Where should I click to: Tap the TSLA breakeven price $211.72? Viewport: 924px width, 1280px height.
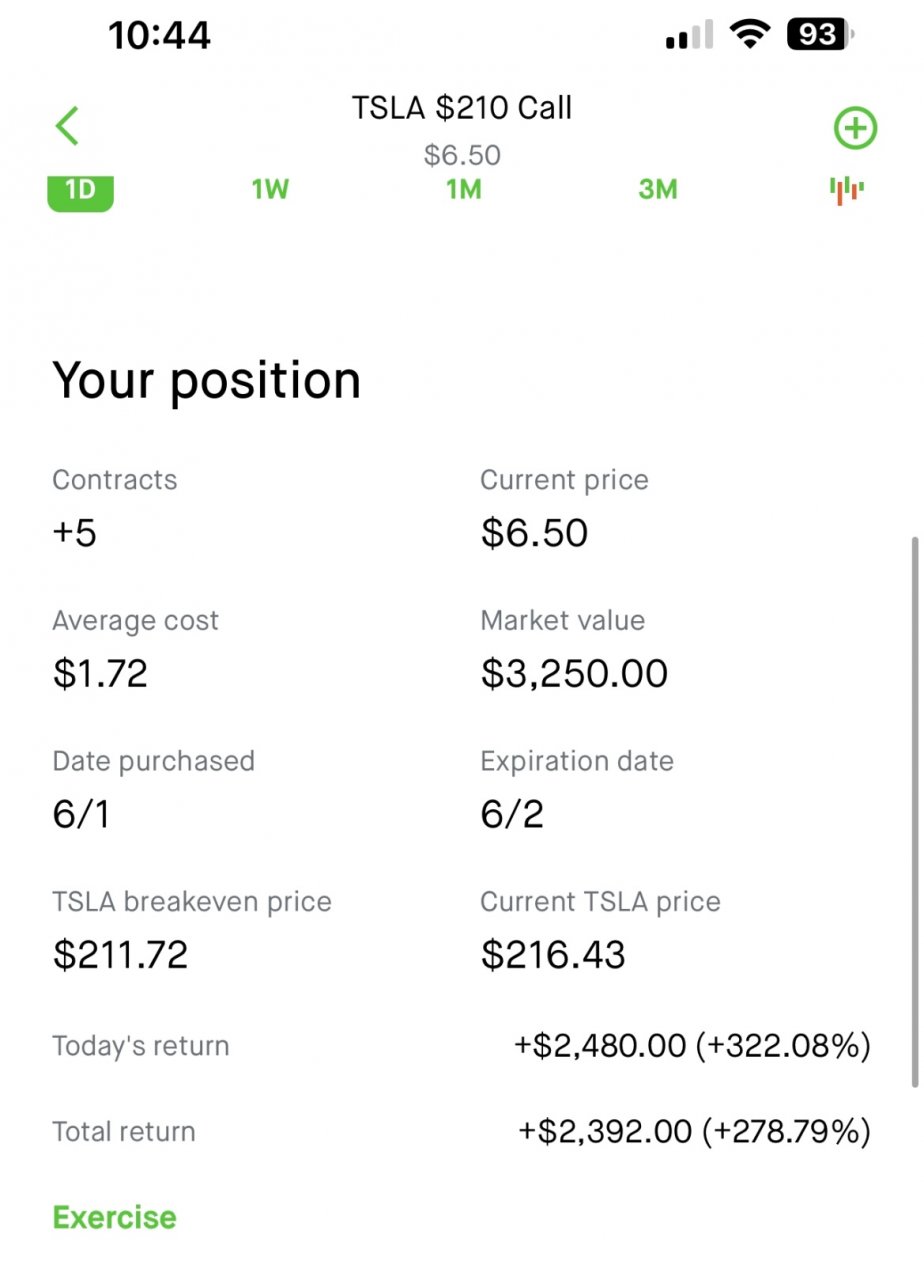pos(120,955)
